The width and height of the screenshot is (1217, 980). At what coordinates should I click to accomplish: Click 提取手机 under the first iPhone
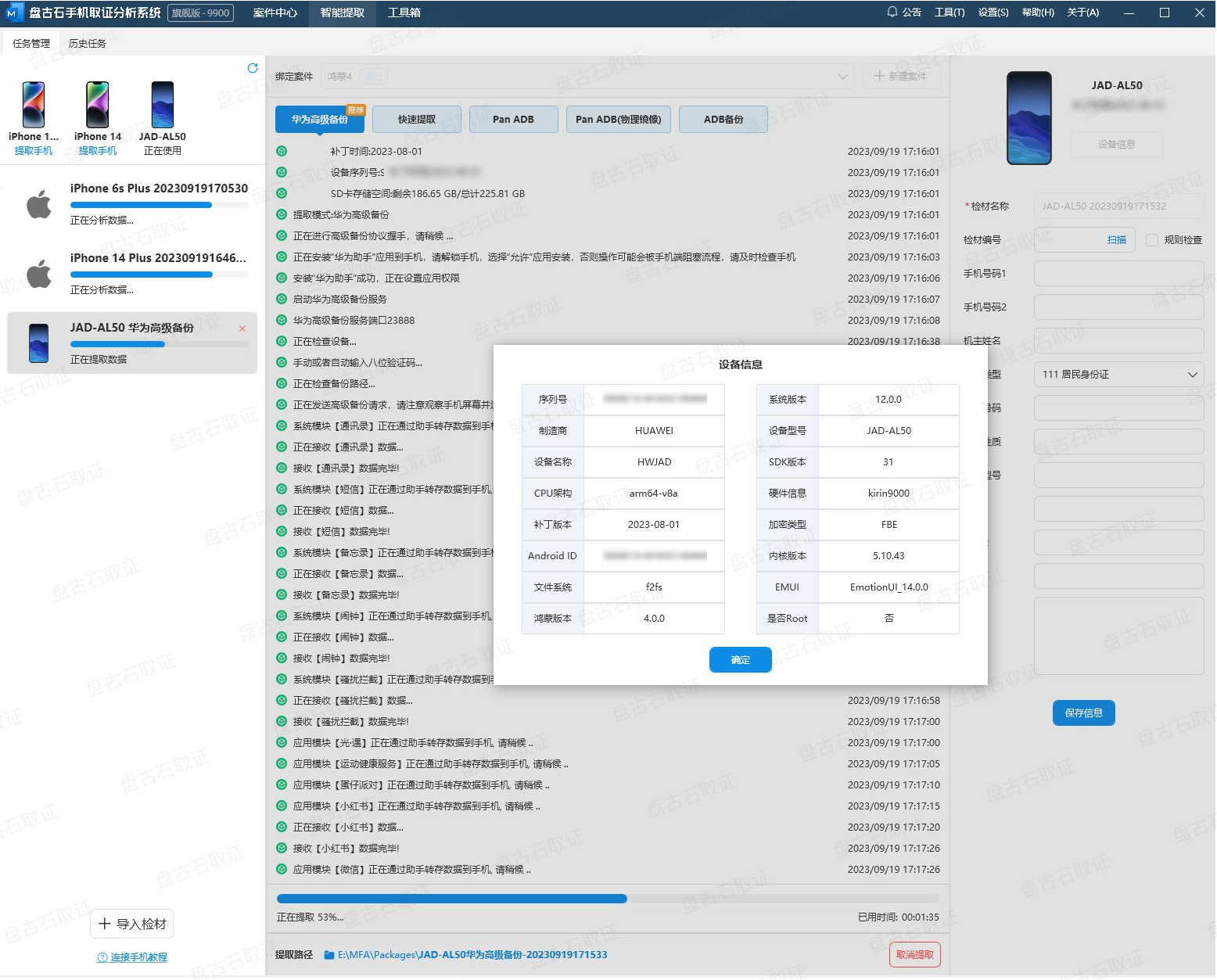click(x=34, y=151)
